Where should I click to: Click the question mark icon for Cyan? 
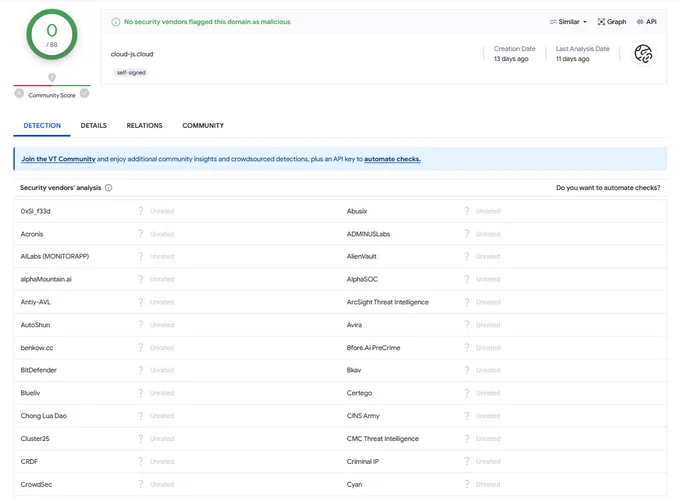pos(467,484)
